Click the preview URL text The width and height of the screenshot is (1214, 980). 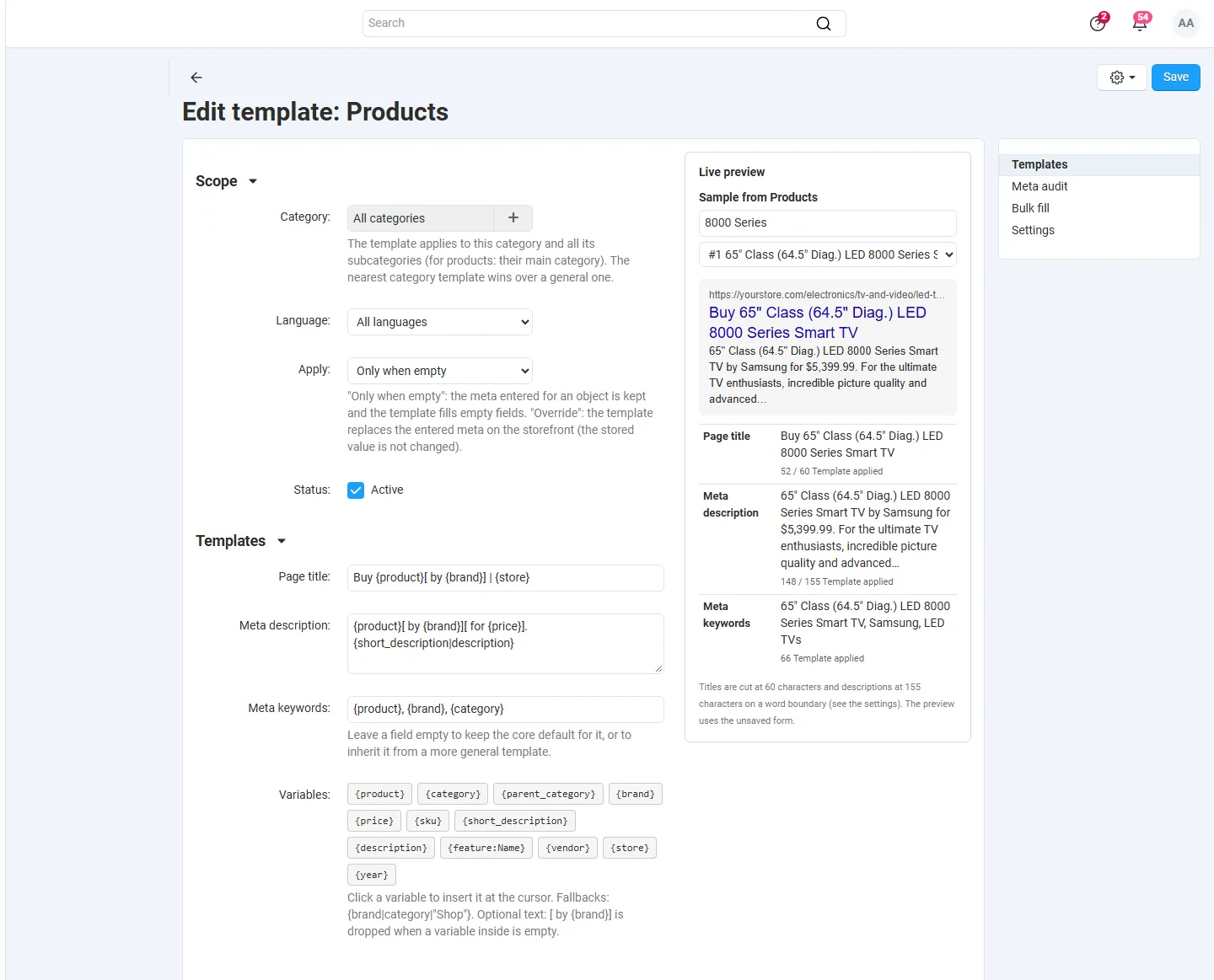click(x=826, y=295)
